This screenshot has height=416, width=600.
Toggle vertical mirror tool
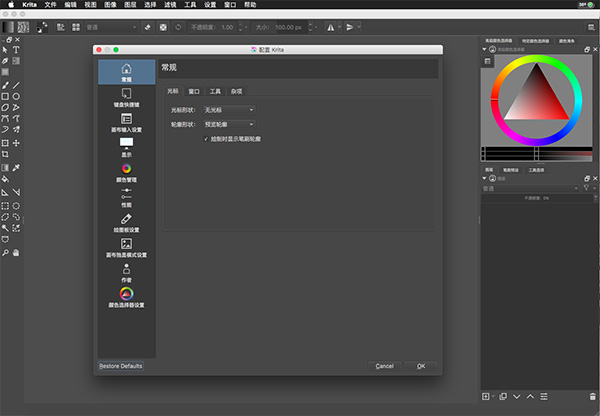coord(349,27)
